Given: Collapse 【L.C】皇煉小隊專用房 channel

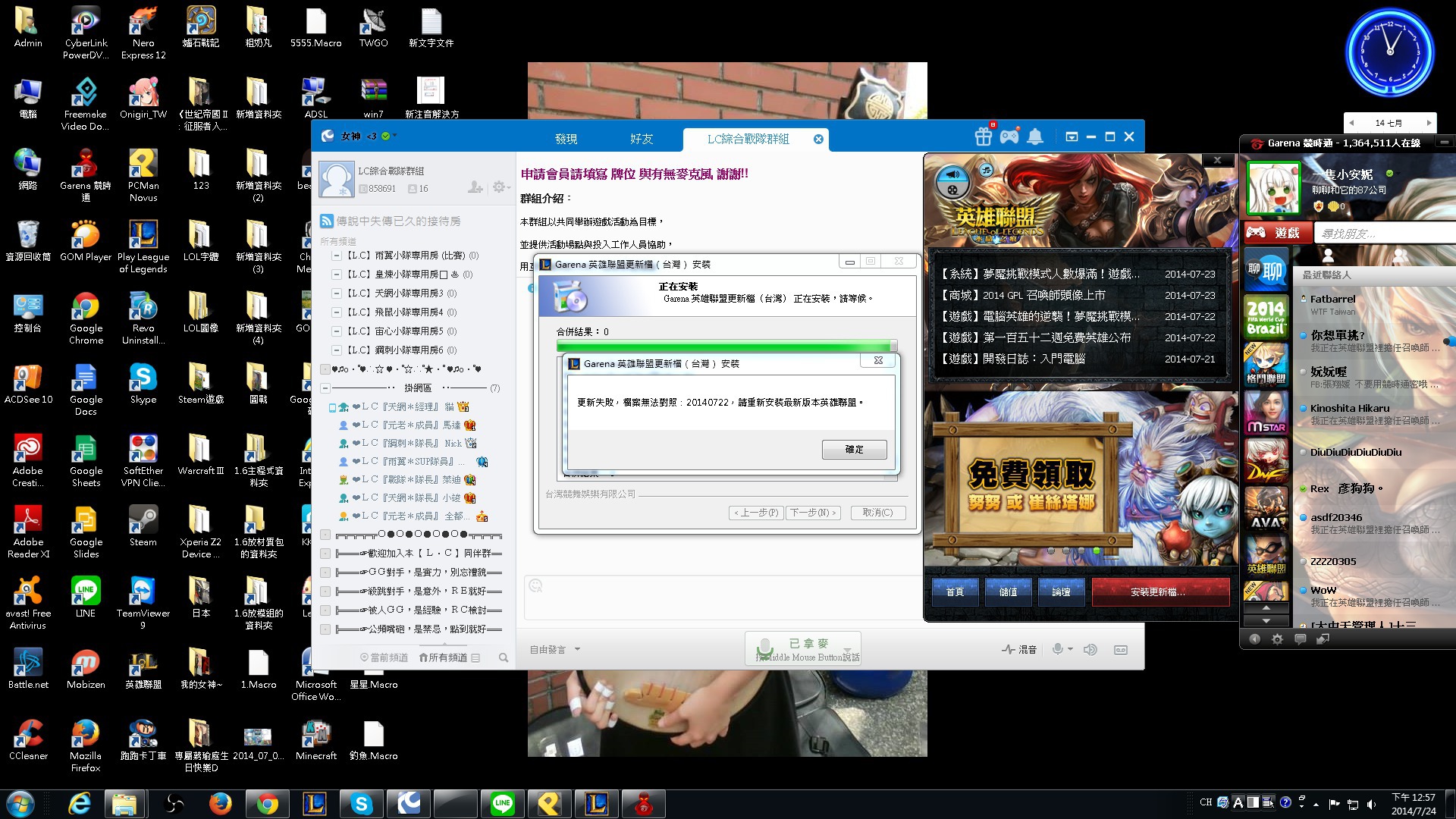Looking at the screenshot, I should point(336,275).
